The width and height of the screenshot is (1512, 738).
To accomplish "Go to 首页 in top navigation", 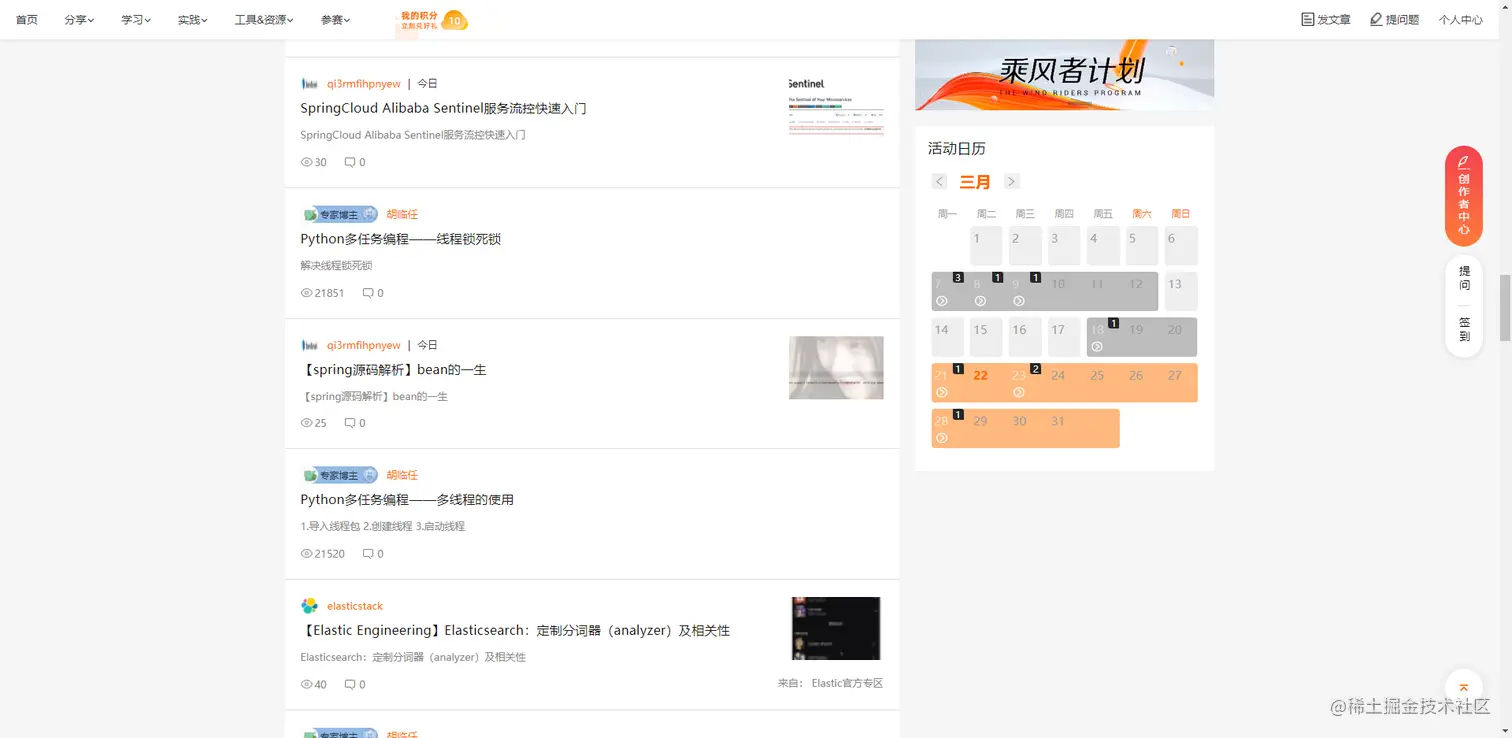I will click(27, 20).
